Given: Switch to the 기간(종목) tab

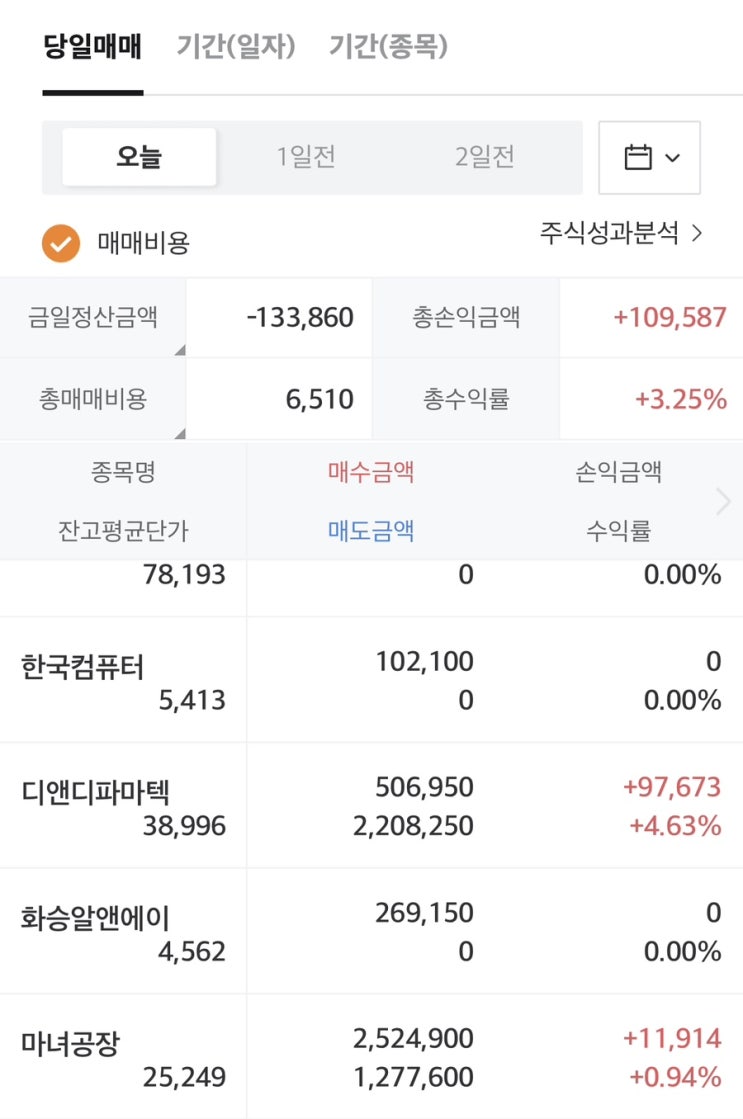Looking at the screenshot, I should coord(388,47).
